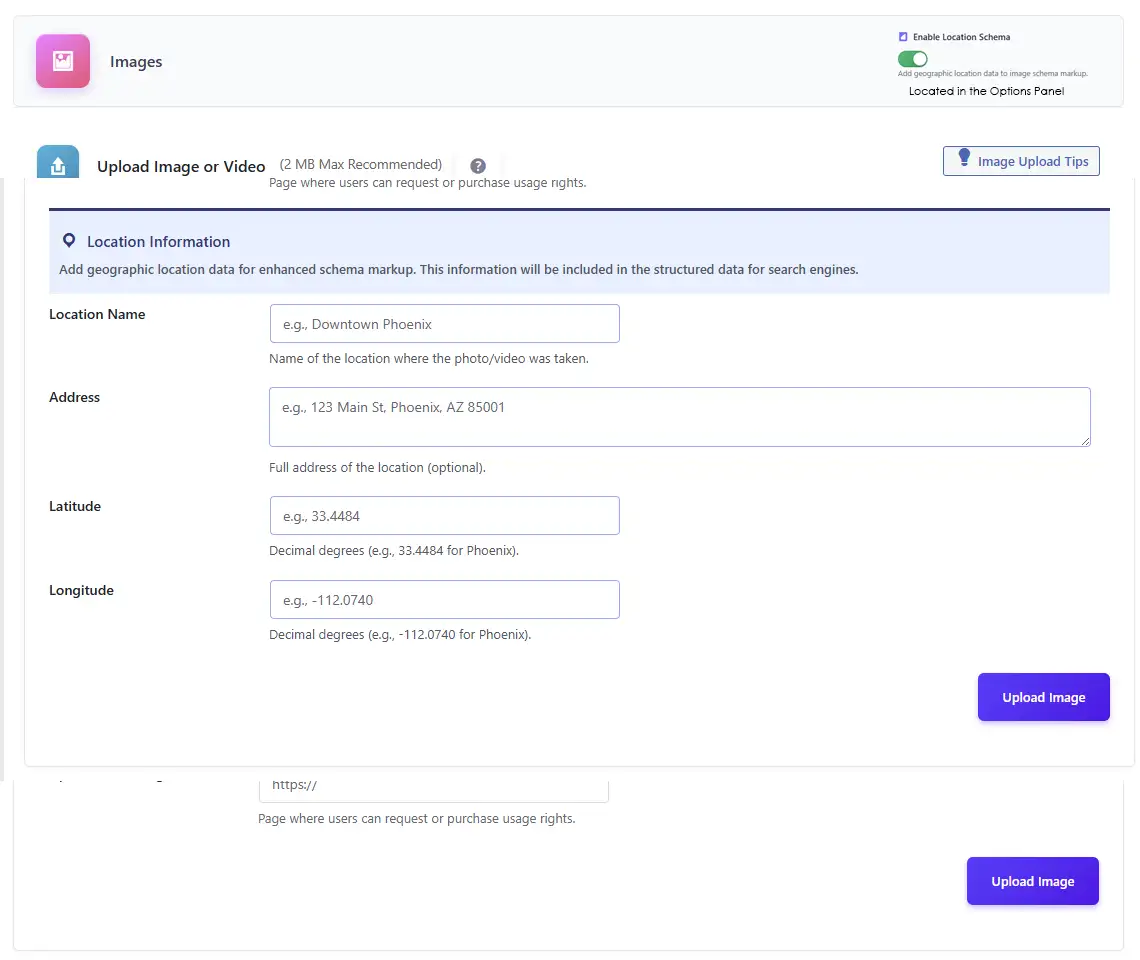1140x960 pixels.
Task: Click the blue upload arrow icon
Action: [x=58, y=165]
